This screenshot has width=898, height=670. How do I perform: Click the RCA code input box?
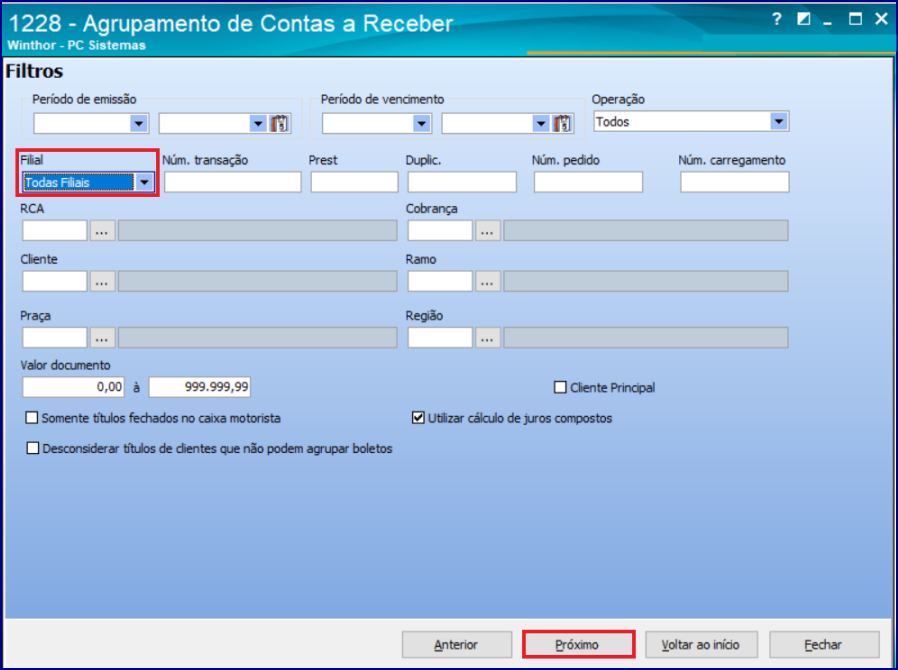tap(54, 231)
